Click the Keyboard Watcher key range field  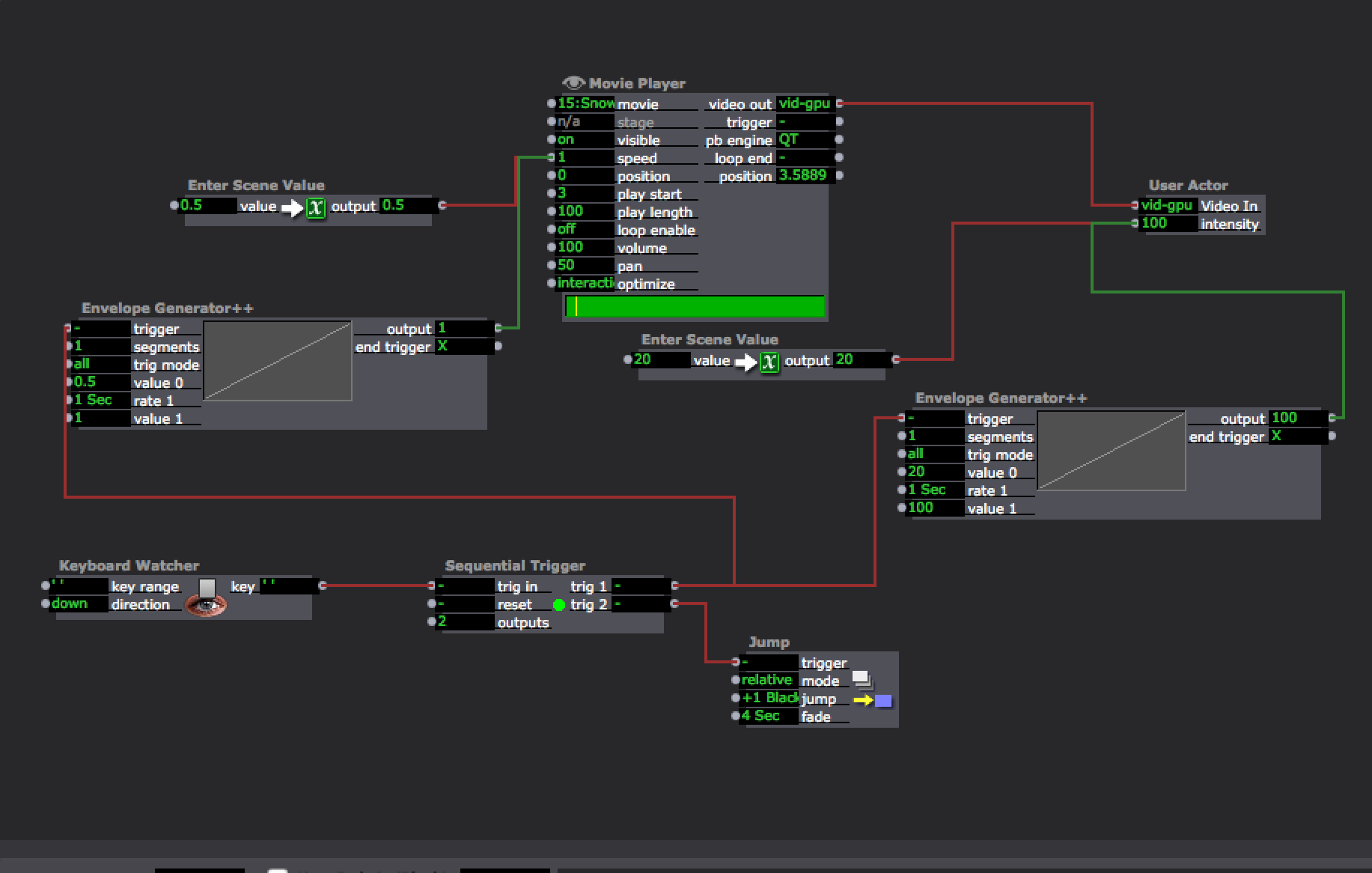click(79, 585)
